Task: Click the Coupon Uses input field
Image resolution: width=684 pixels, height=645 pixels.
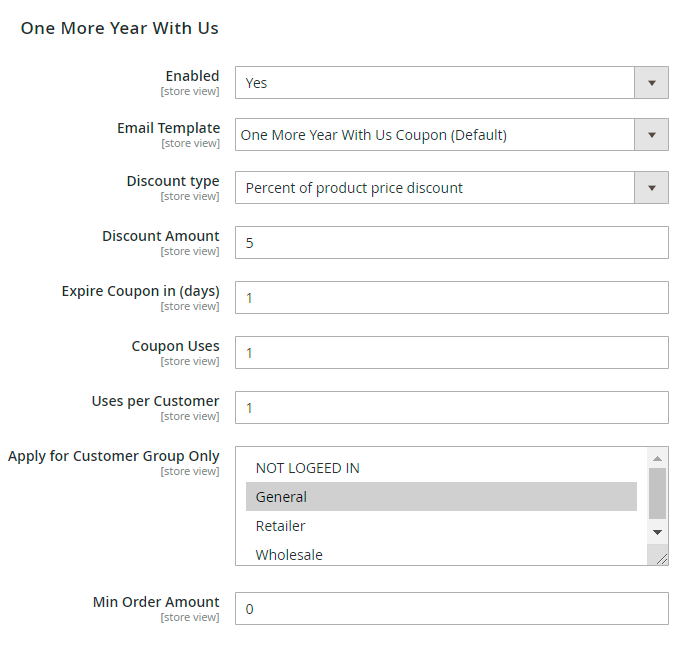Action: 451,353
